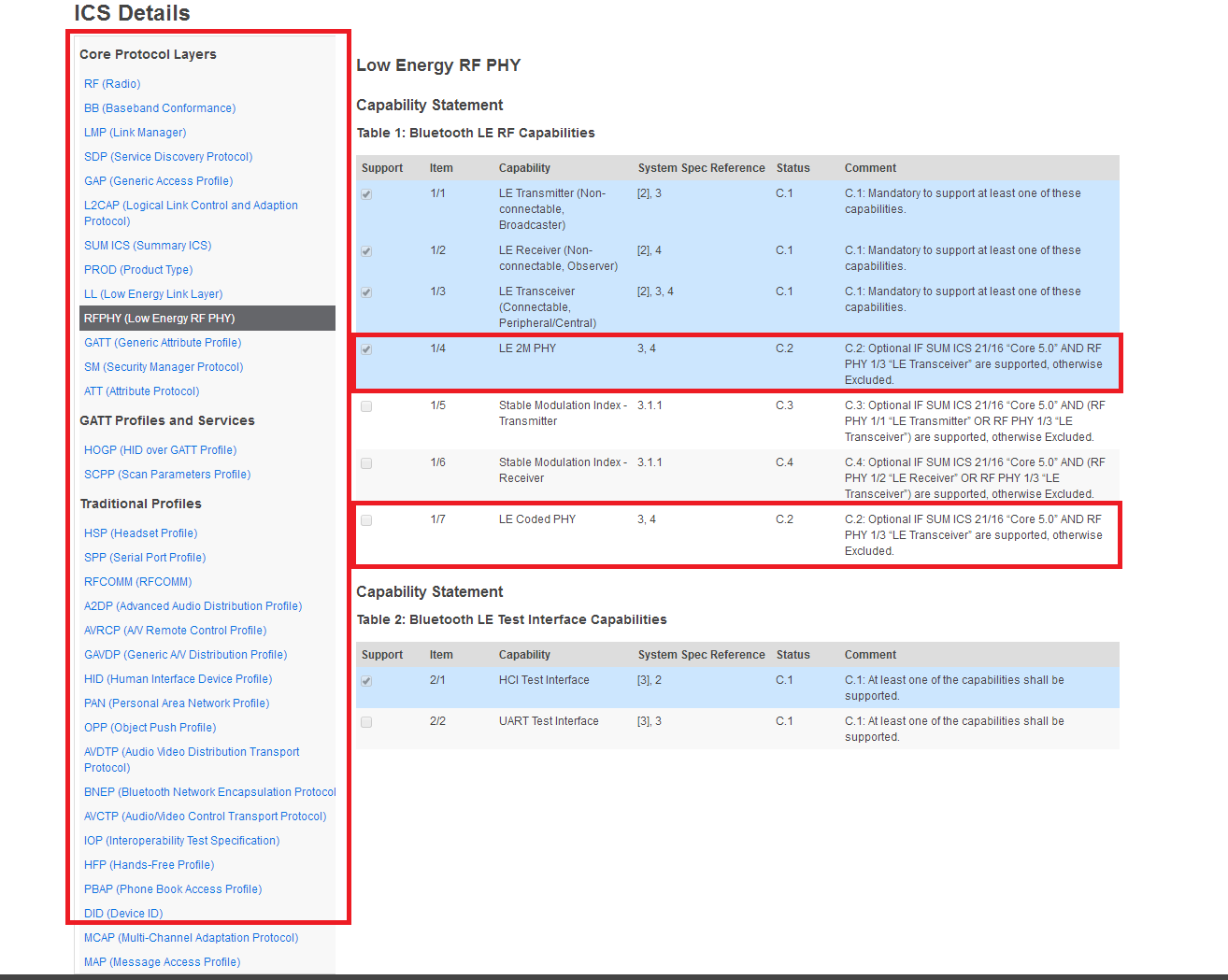
Task: Check Stable Modulation Index Receiver support box
Action: pyautogui.click(x=366, y=463)
